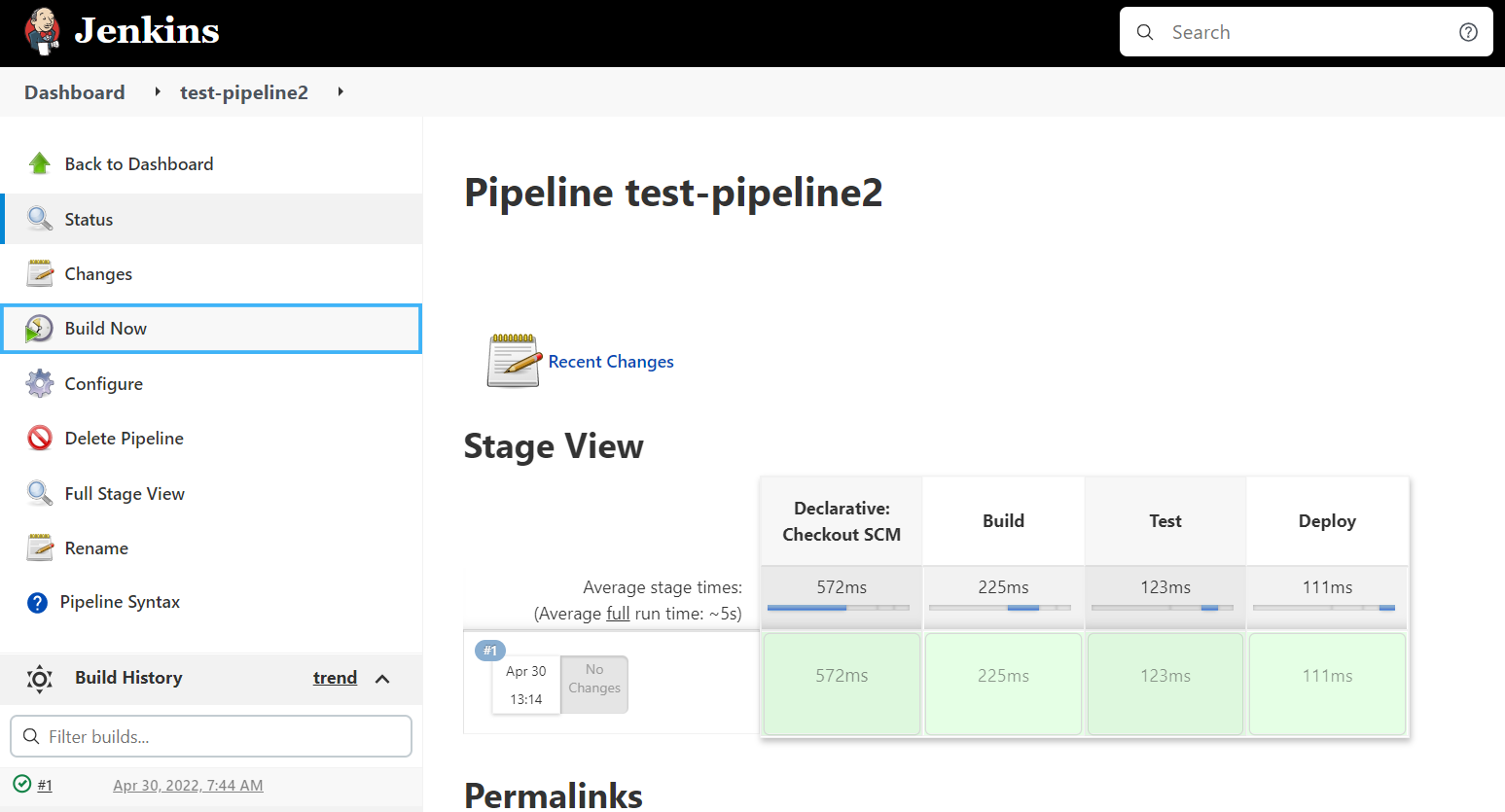The height and width of the screenshot is (812, 1505).
Task: Click the Configure gear icon
Action: pos(39,383)
